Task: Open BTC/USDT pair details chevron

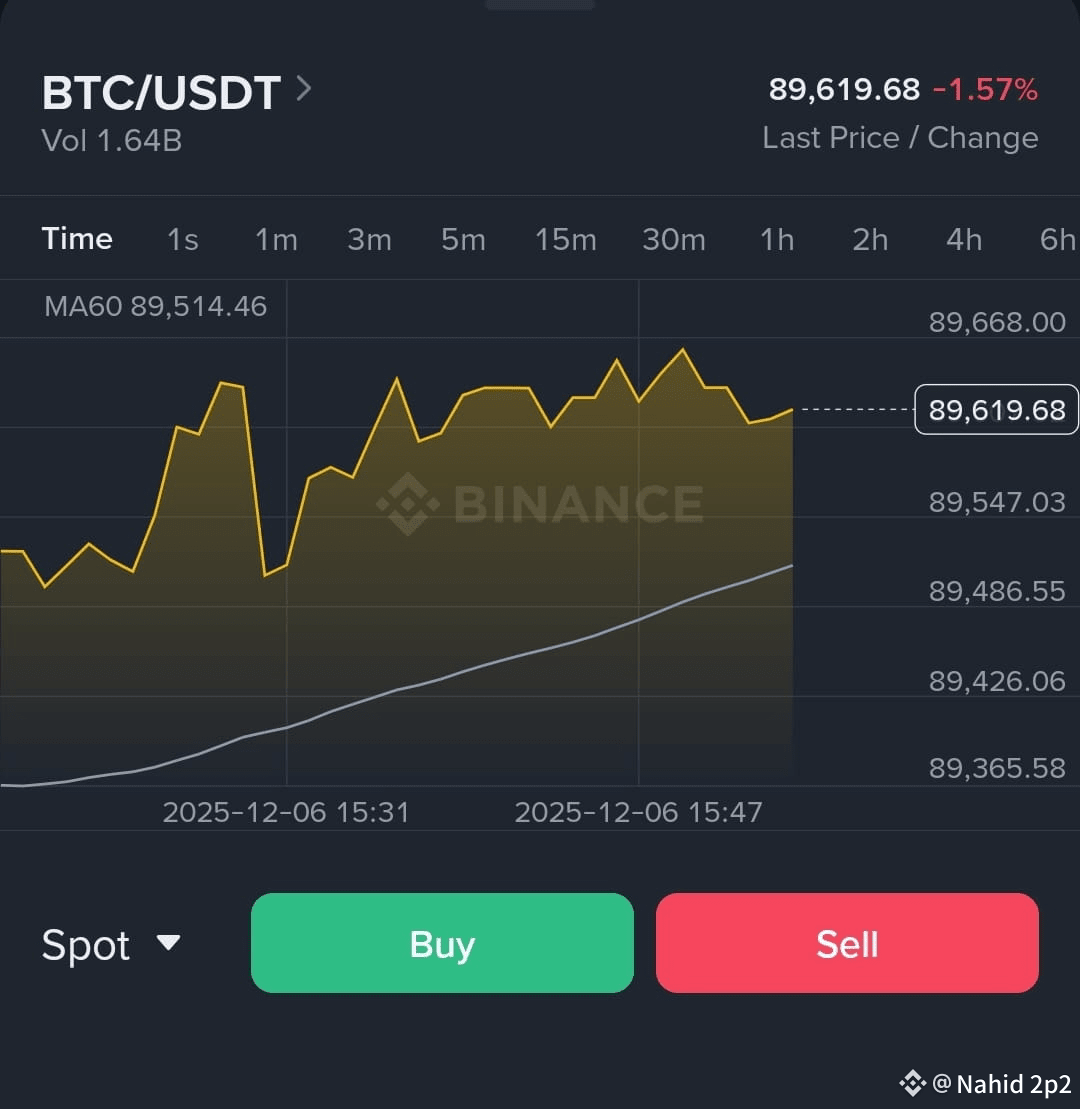Action: [304, 90]
